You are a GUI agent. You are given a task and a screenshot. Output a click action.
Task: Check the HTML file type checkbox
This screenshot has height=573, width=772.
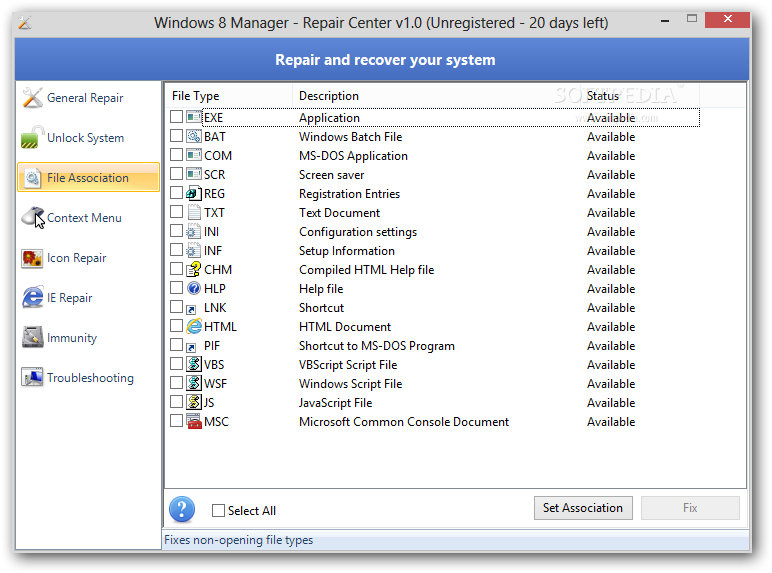pyautogui.click(x=176, y=326)
